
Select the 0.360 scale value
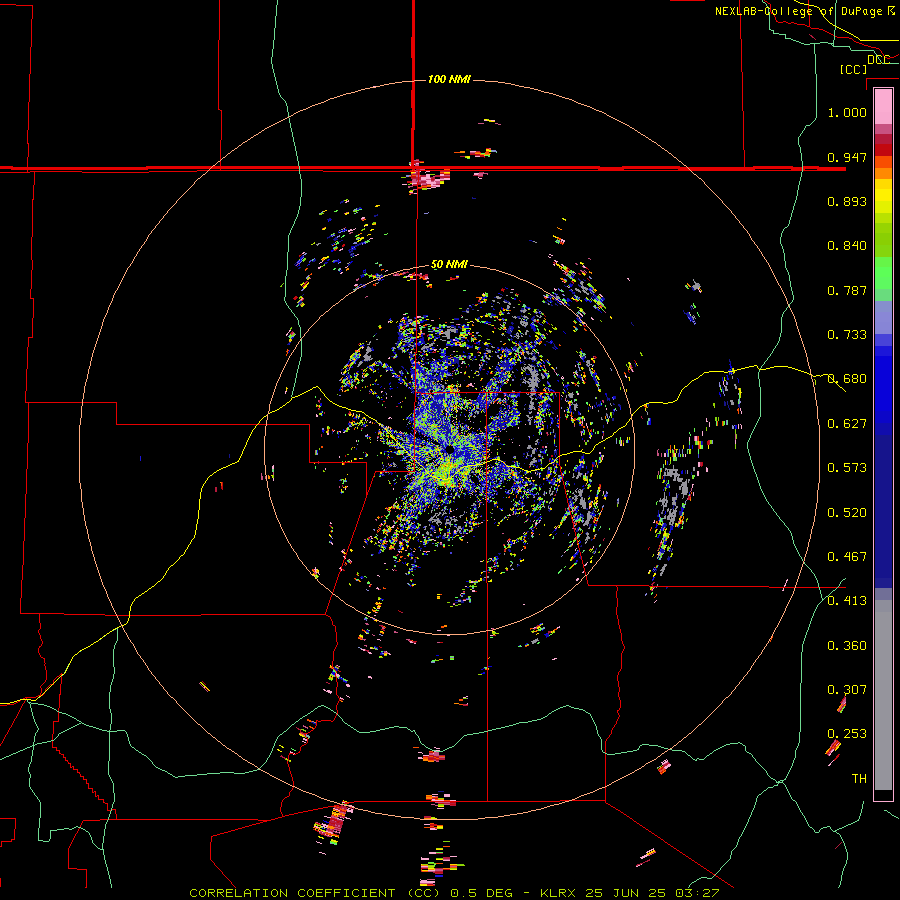click(x=847, y=646)
